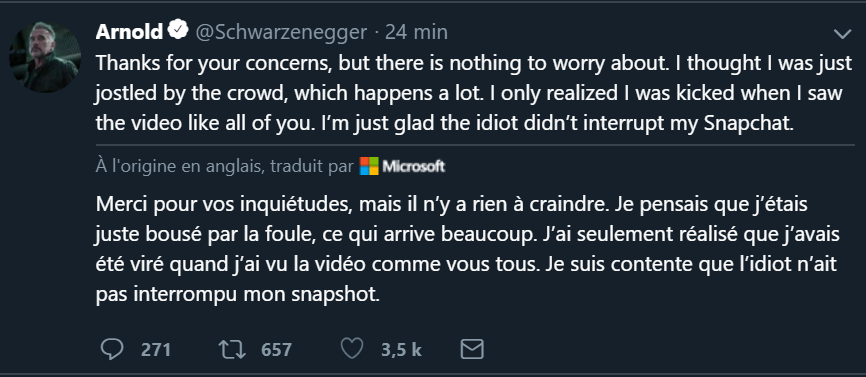Click the original English tweet text

click(474, 93)
